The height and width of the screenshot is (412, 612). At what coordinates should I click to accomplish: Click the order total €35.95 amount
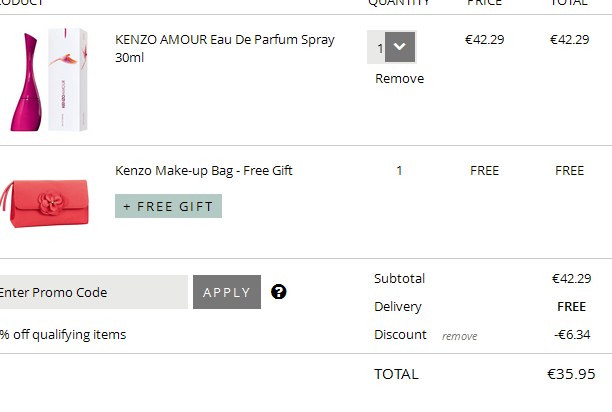coord(570,375)
